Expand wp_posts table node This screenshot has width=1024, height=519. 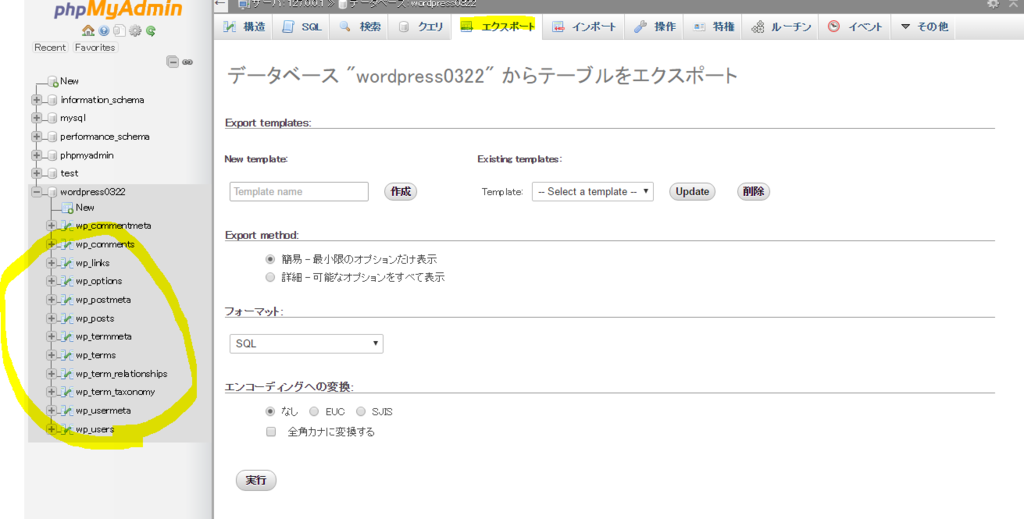click(x=51, y=319)
